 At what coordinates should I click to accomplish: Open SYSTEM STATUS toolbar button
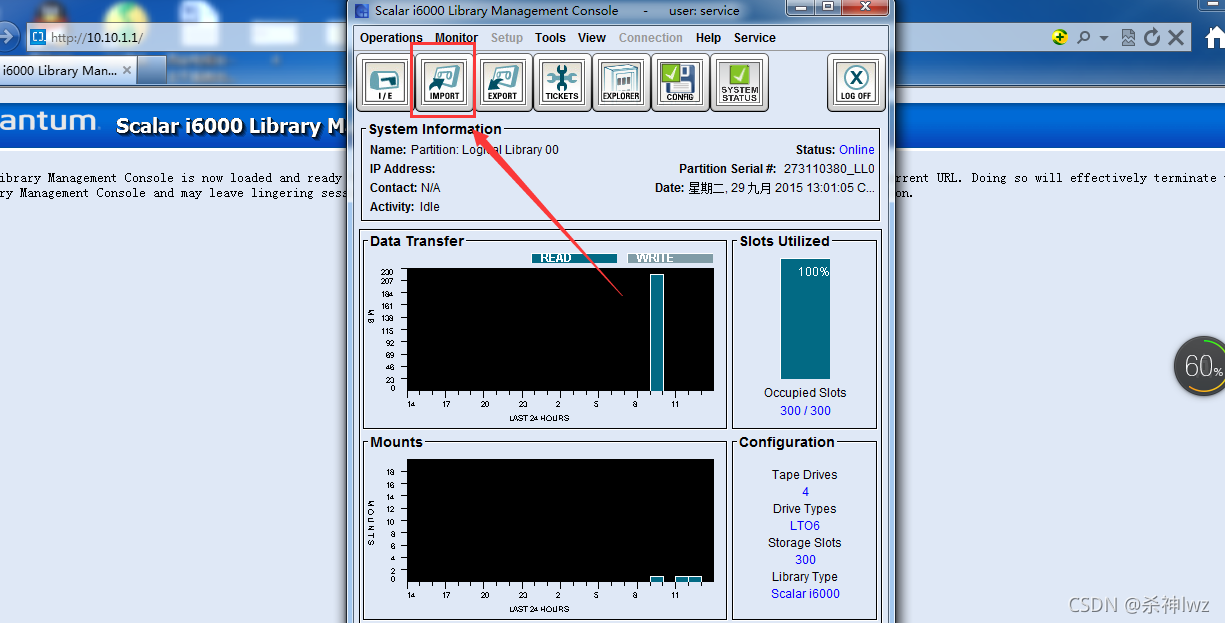(739, 82)
